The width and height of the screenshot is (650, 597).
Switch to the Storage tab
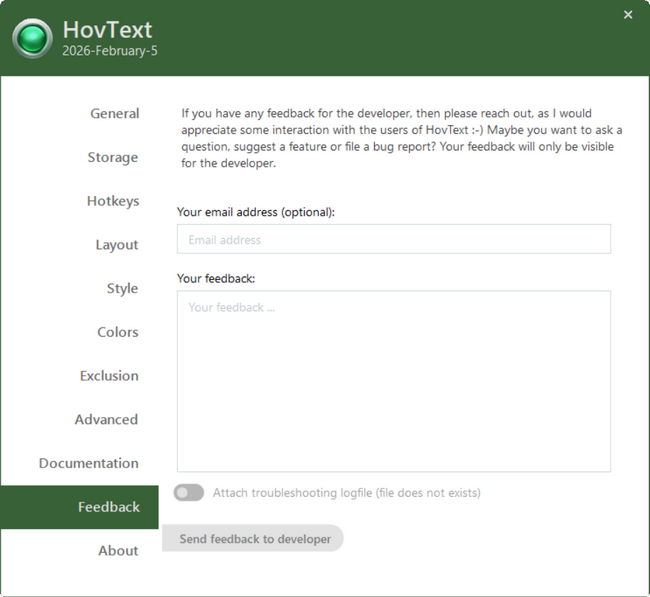[x=112, y=158]
